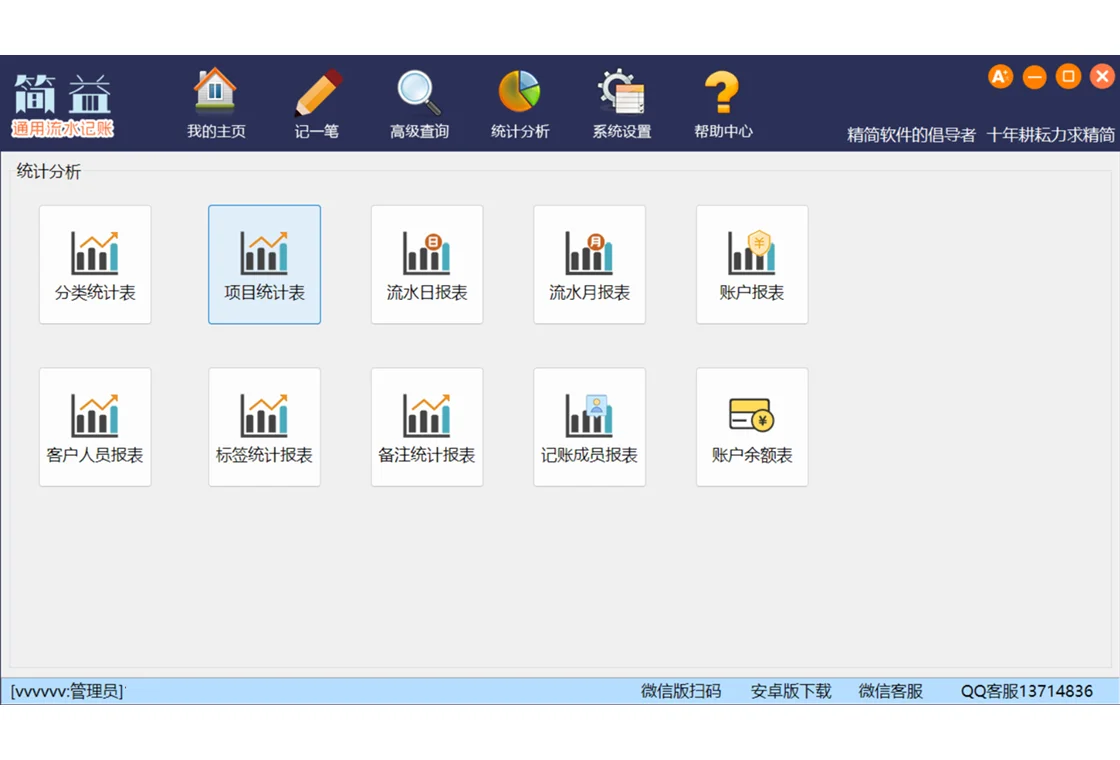The height and width of the screenshot is (760, 1120).
Task: Open the 项目统计表 report
Action: coord(264,264)
